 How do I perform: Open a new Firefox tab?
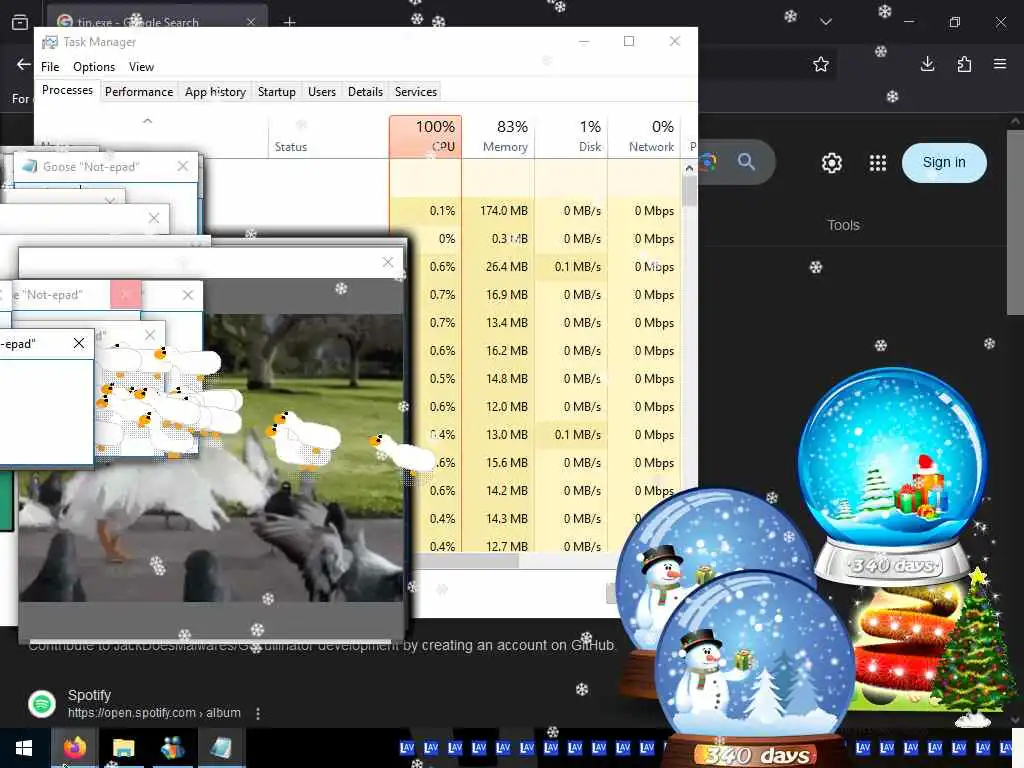point(289,22)
